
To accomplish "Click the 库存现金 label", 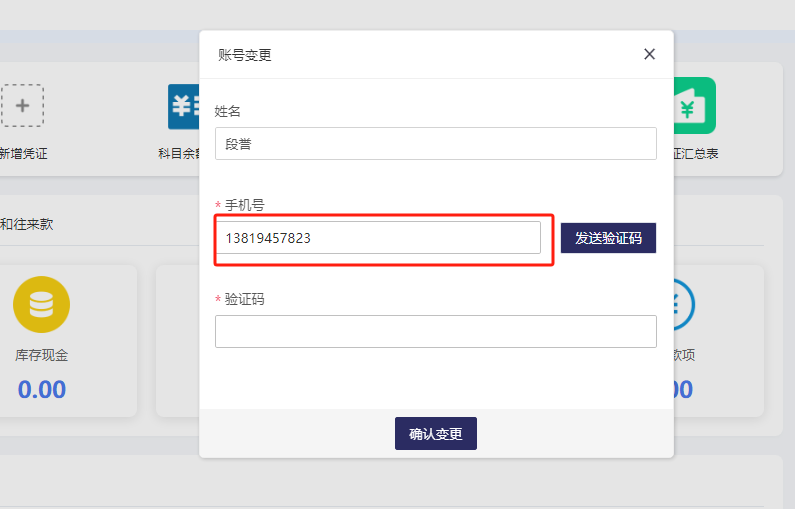I will click(x=42, y=355).
